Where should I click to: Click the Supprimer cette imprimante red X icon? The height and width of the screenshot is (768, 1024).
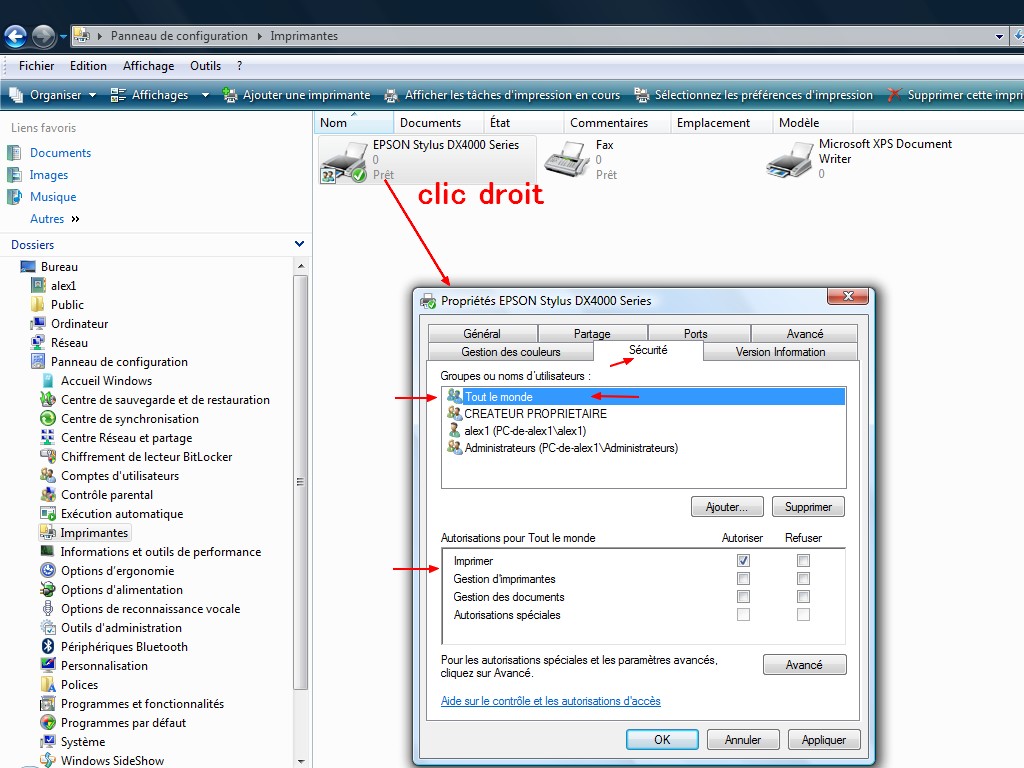[x=895, y=95]
